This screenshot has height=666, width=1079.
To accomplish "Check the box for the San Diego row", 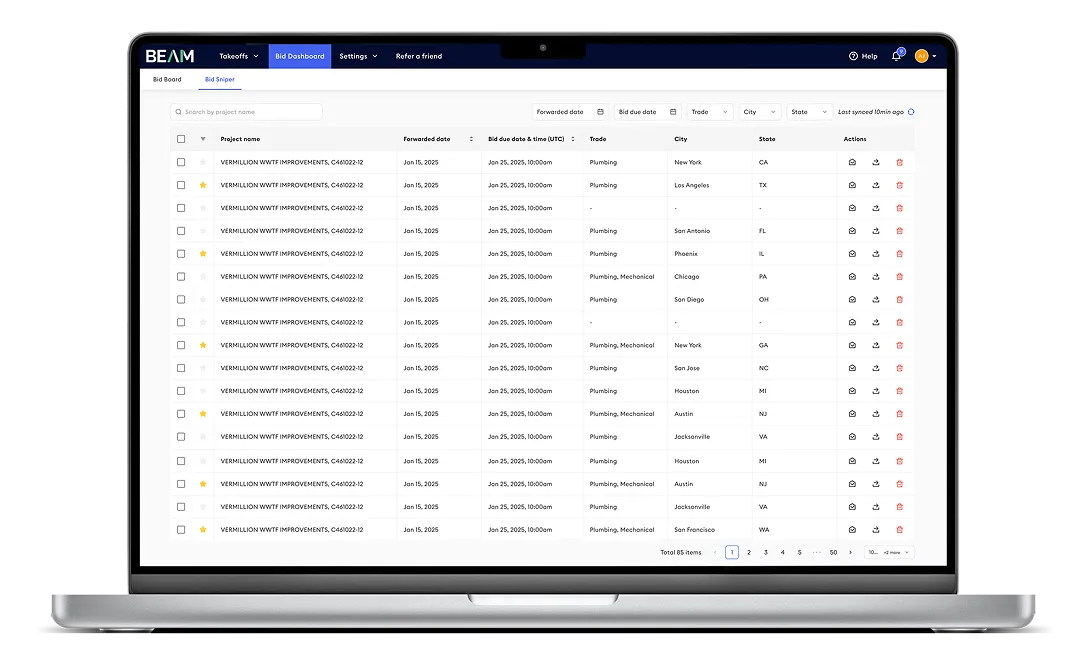I will (181, 299).
